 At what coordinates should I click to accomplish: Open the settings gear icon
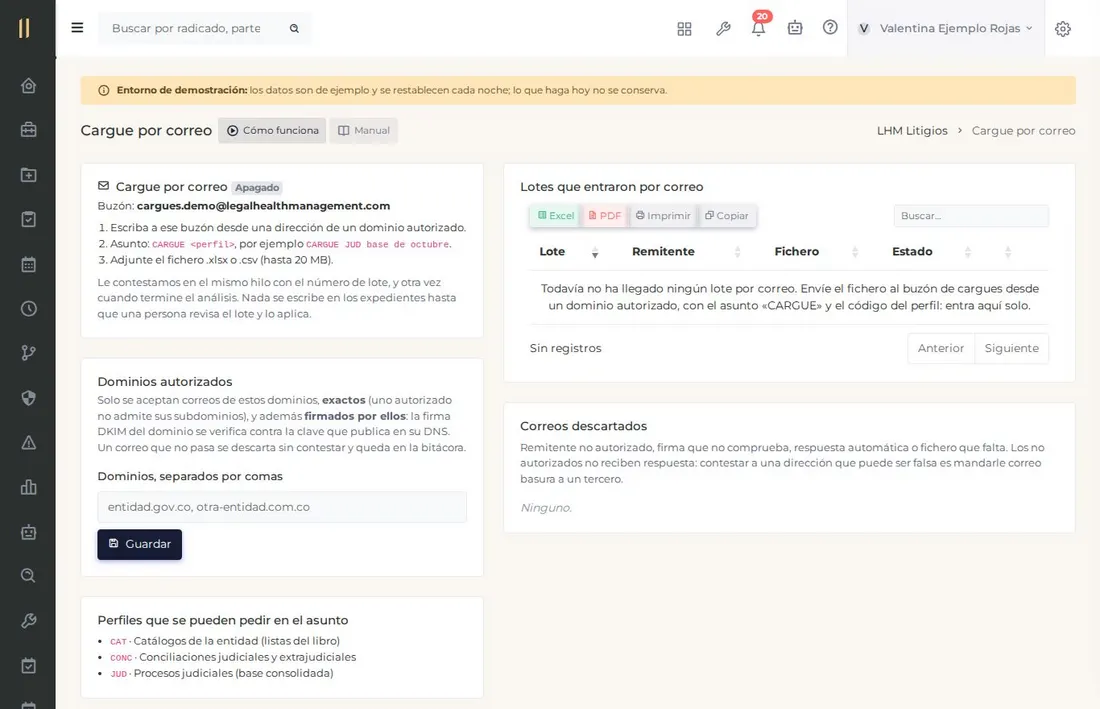(1063, 29)
